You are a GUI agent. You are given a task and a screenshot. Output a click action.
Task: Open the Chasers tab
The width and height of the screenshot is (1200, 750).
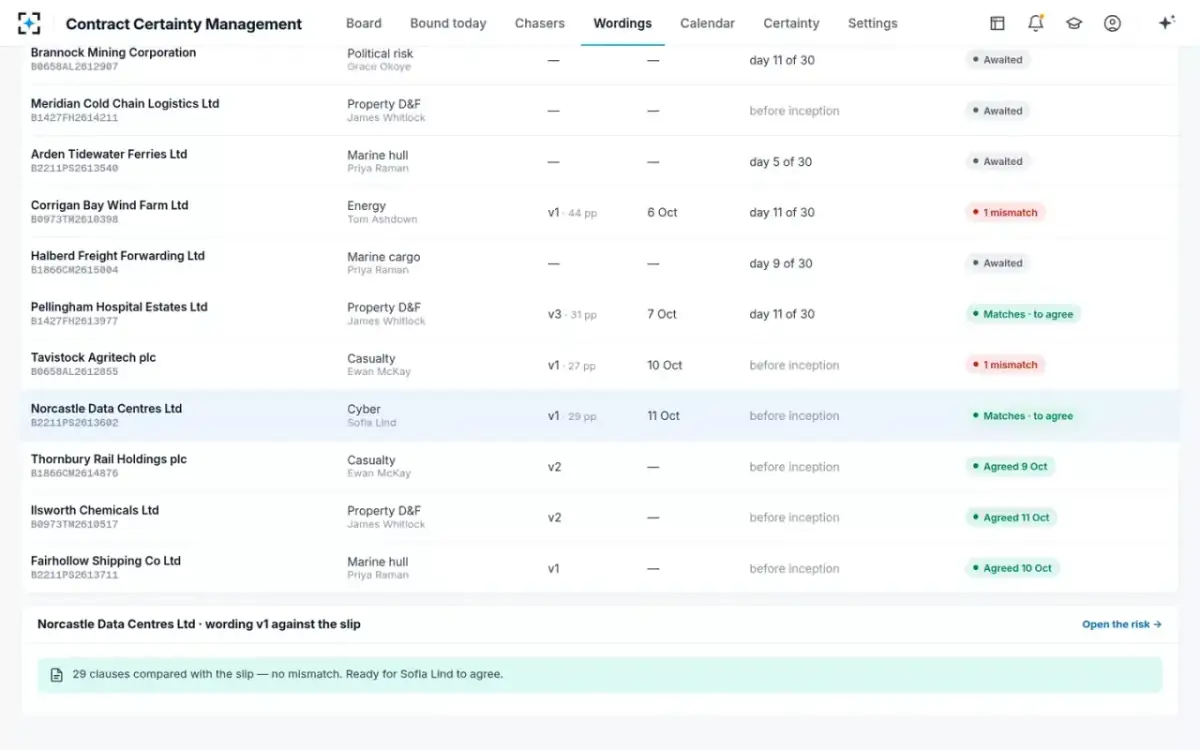[540, 23]
